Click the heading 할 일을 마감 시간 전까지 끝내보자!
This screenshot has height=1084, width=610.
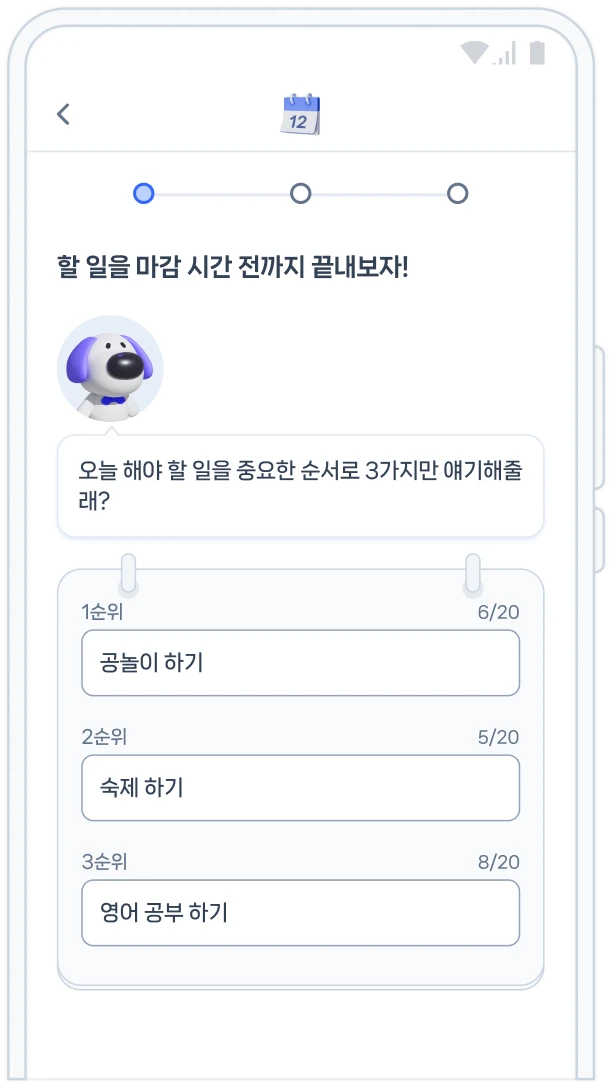pos(233,267)
